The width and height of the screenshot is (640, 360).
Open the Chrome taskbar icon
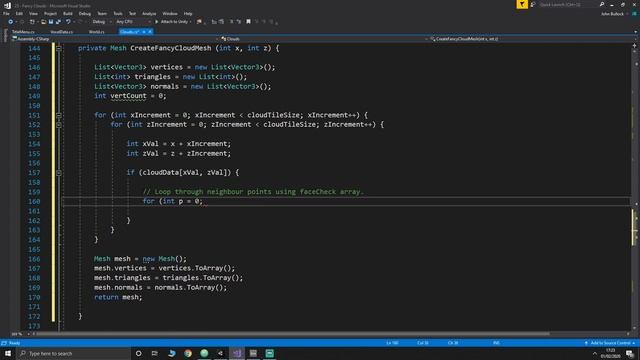(x=188, y=353)
